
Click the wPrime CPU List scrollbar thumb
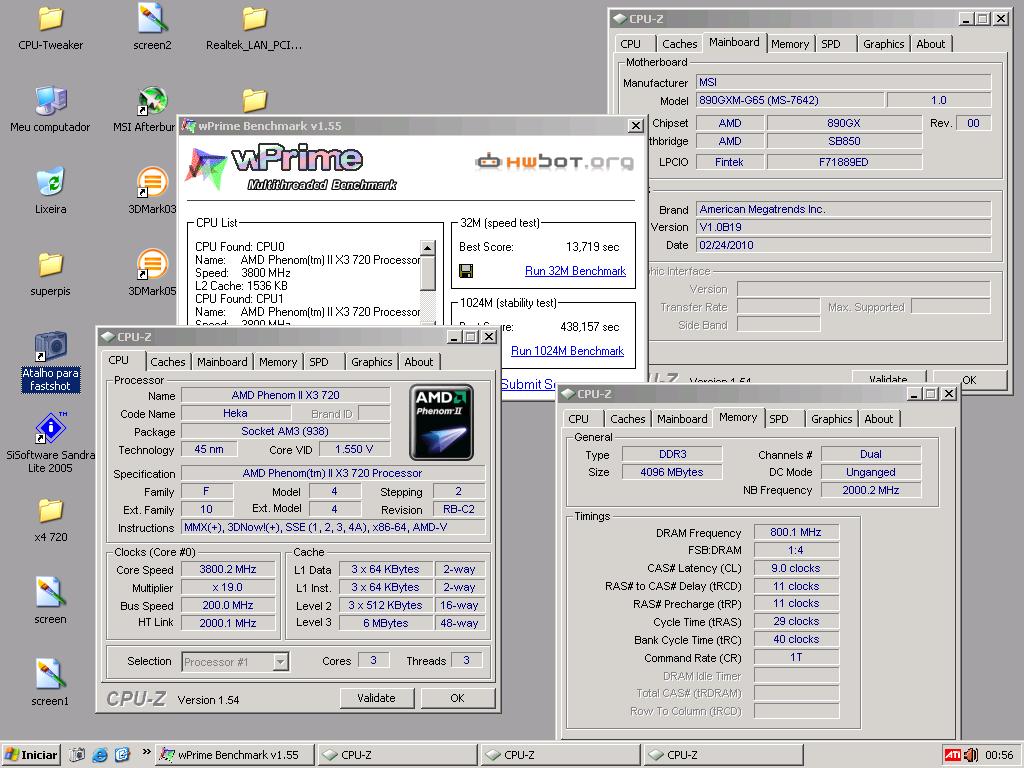coord(428,273)
